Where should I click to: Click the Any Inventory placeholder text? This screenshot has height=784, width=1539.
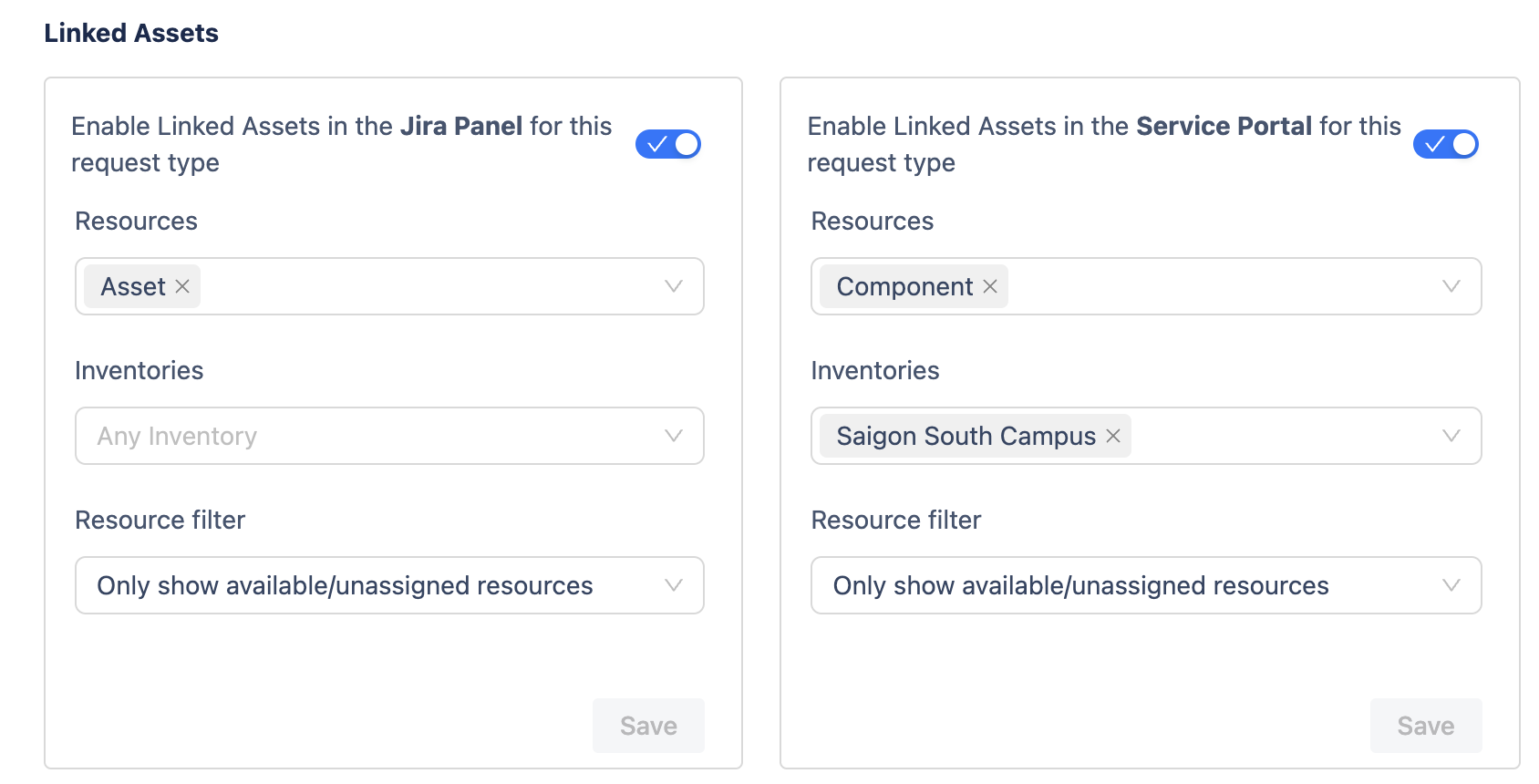tap(178, 437)
